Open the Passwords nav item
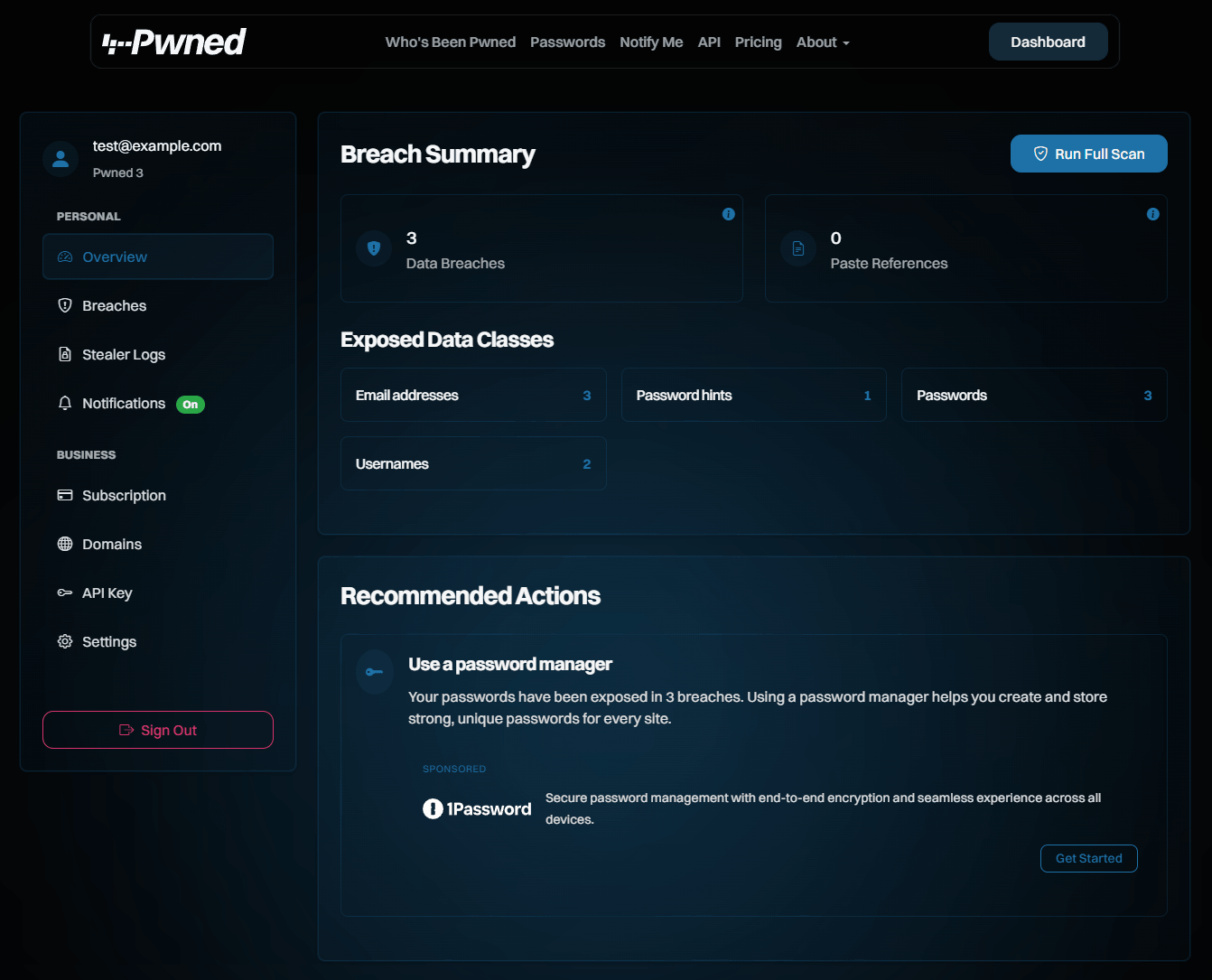Image resolution: width=1212 pixels, height=980 pixels. tap(567, 42)
